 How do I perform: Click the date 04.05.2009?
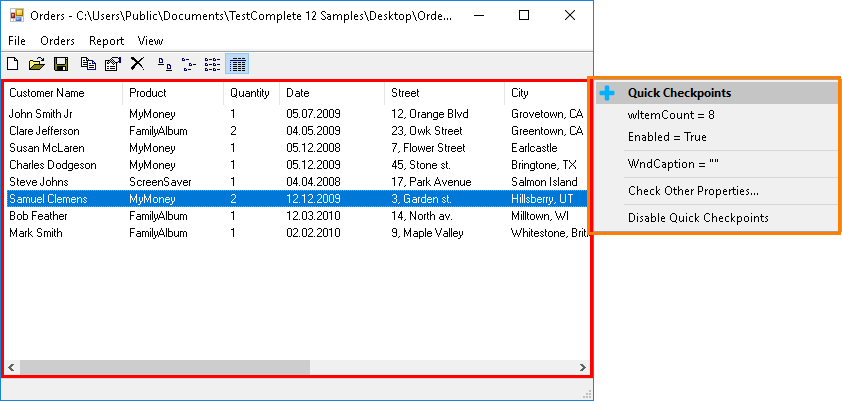click(x=313, y=131)
